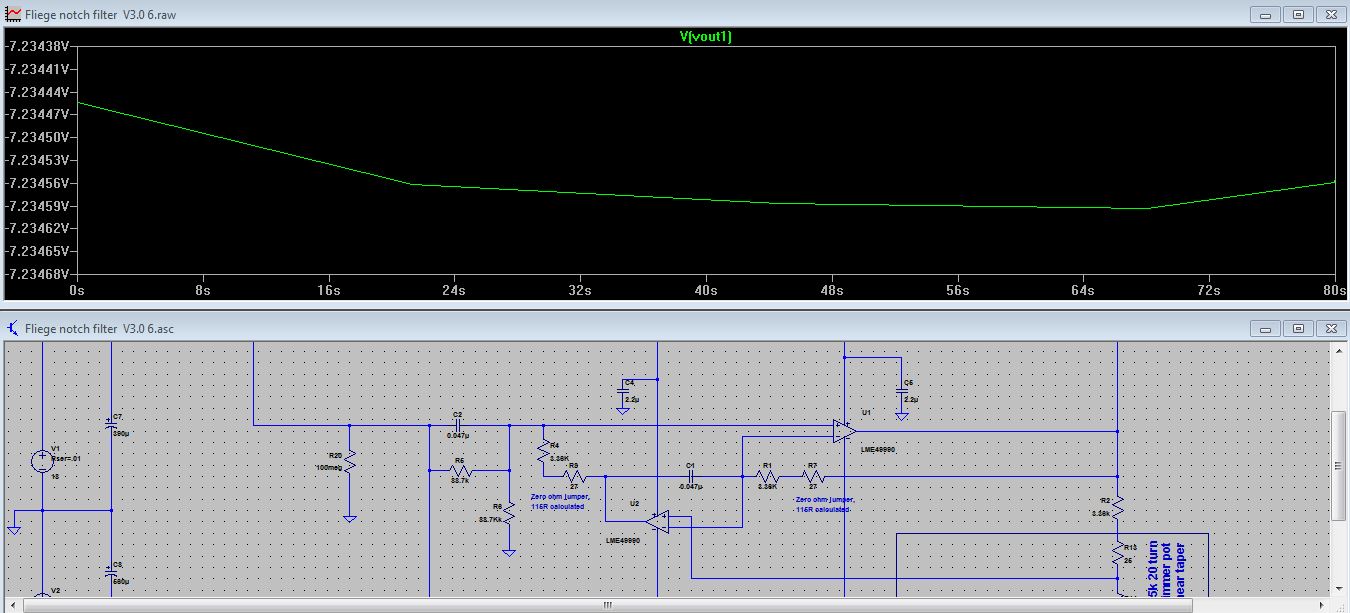The width and height of the screenshot is (1350, 613).
Task: Click the ground symbol below R20
Action: [350, 518]
